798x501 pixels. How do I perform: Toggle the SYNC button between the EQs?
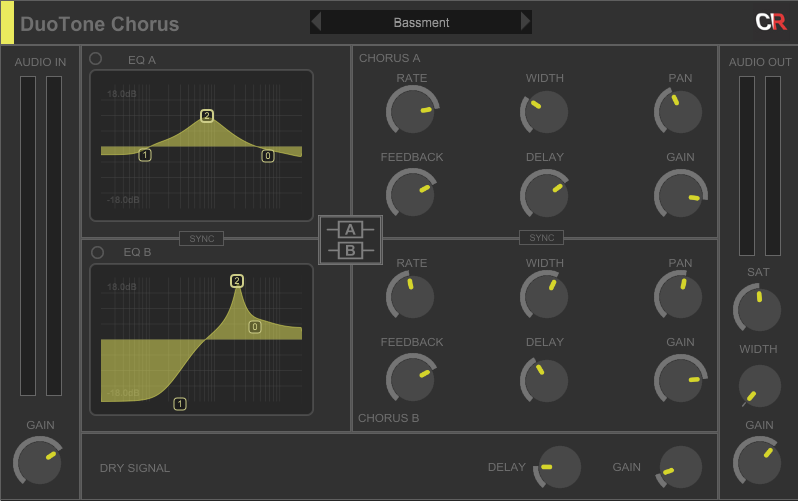click(x=201, y=238)
